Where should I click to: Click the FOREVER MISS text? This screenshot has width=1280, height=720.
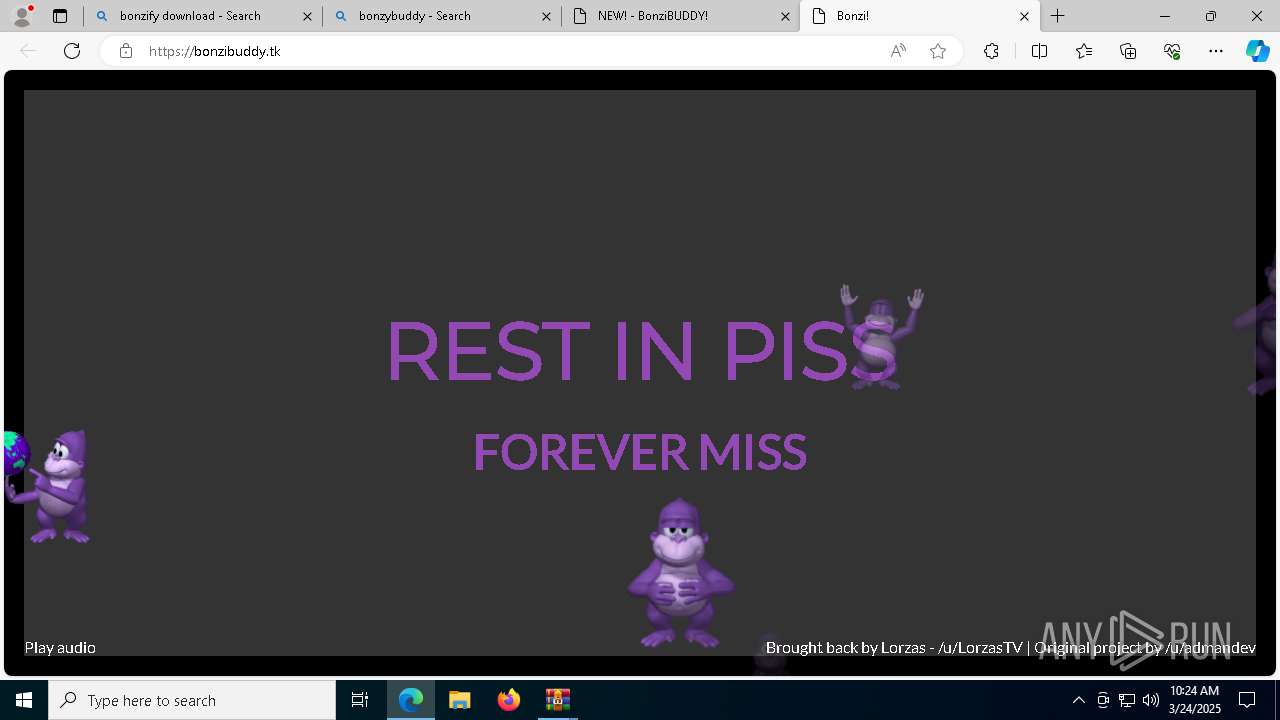[x=640, y=452]
